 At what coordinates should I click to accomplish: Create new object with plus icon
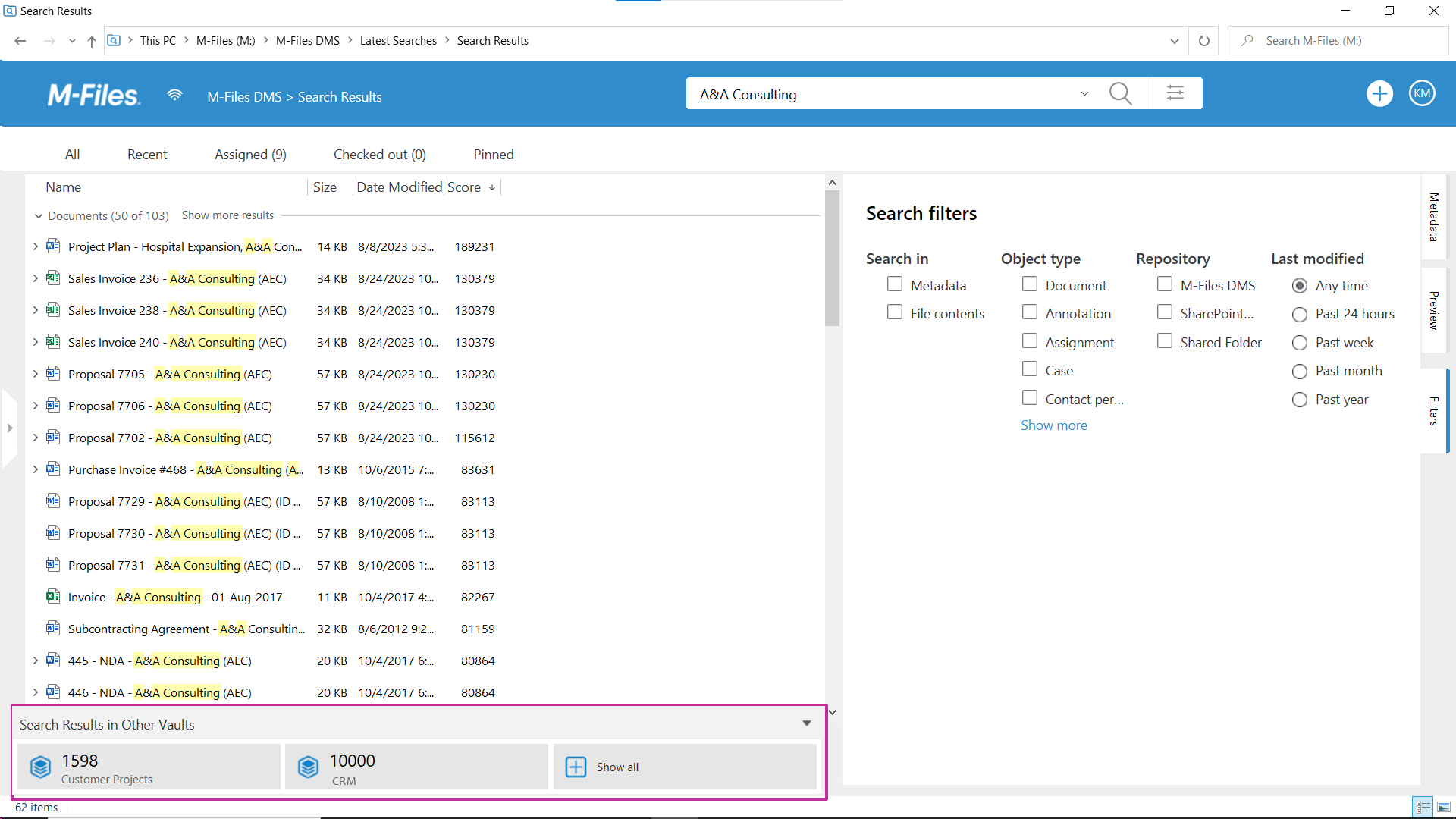coord(1379,94)
